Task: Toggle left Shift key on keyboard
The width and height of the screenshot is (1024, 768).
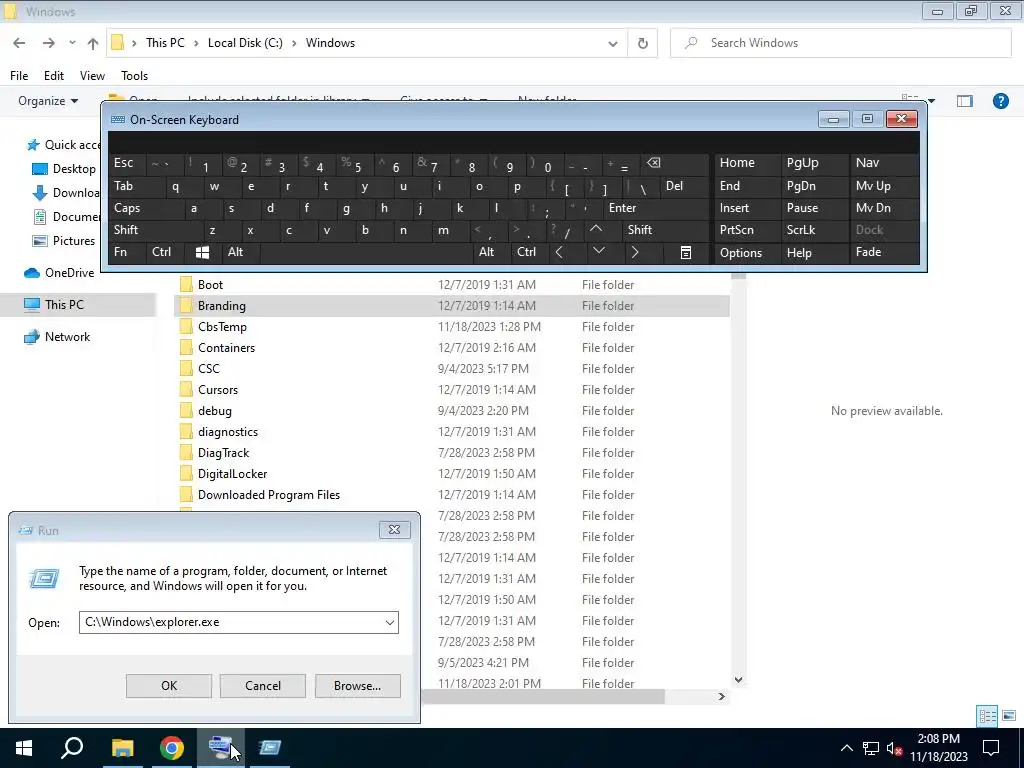Action: pos(155,230)
